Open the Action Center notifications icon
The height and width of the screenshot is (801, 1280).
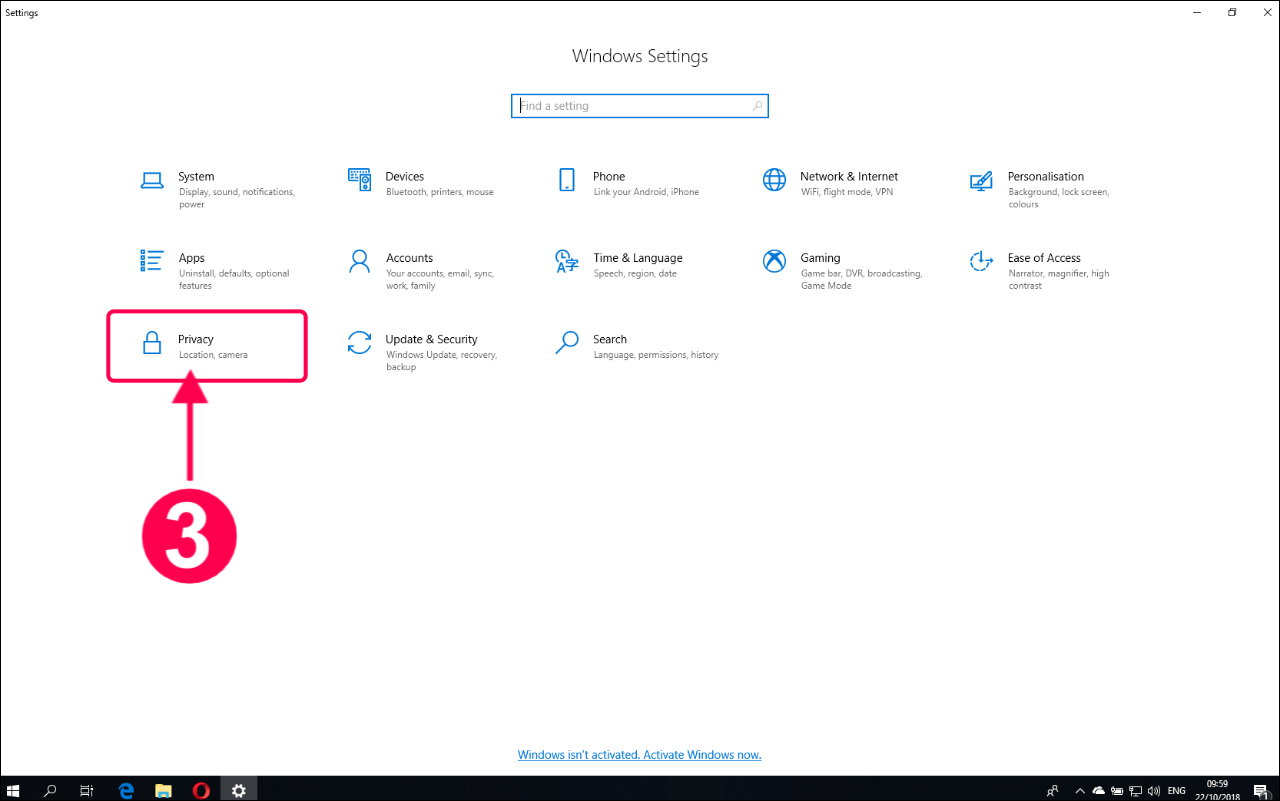coord(1260,790)
